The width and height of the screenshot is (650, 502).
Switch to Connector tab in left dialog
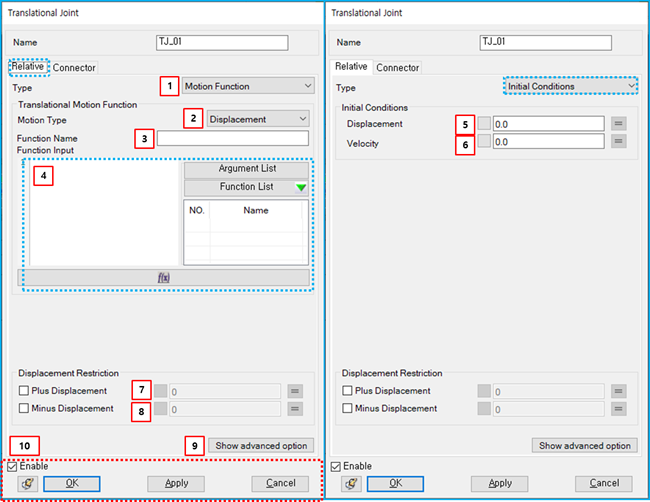(x=74, y=68)
